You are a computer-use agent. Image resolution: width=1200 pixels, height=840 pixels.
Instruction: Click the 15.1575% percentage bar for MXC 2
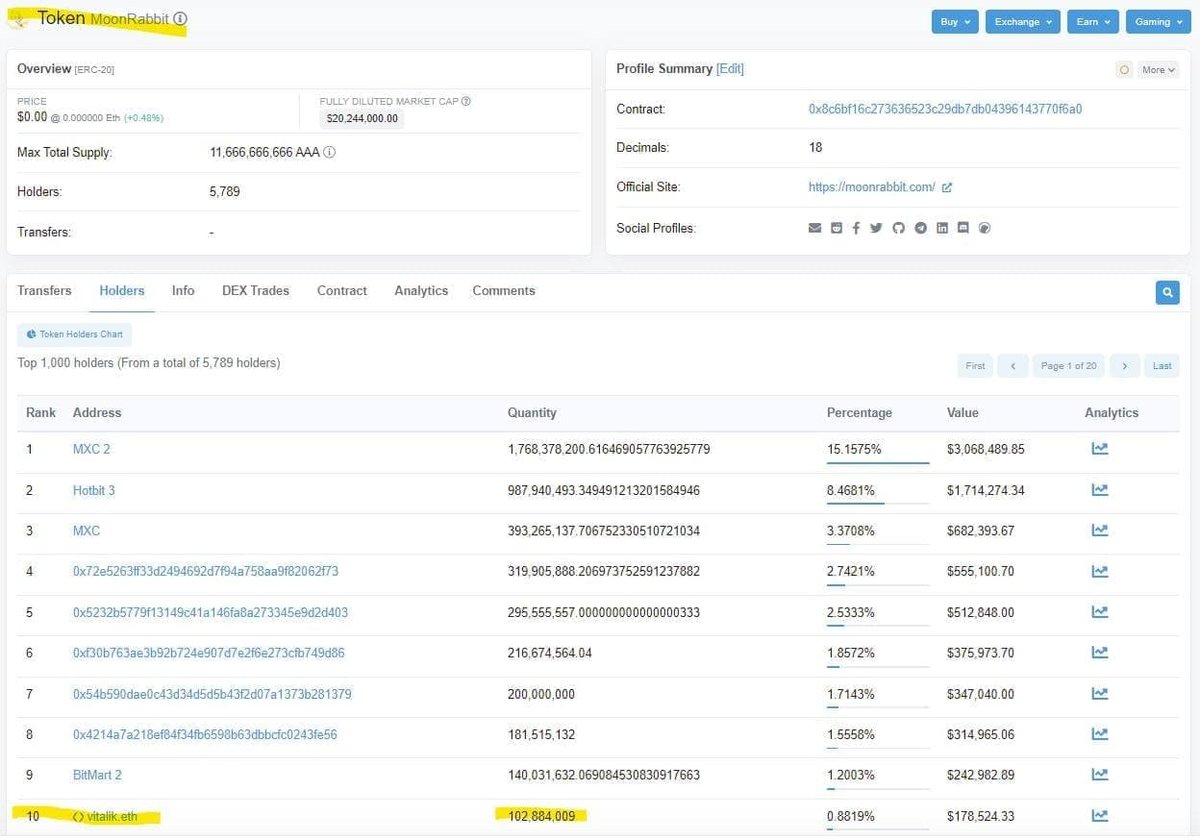coord(878,463)
